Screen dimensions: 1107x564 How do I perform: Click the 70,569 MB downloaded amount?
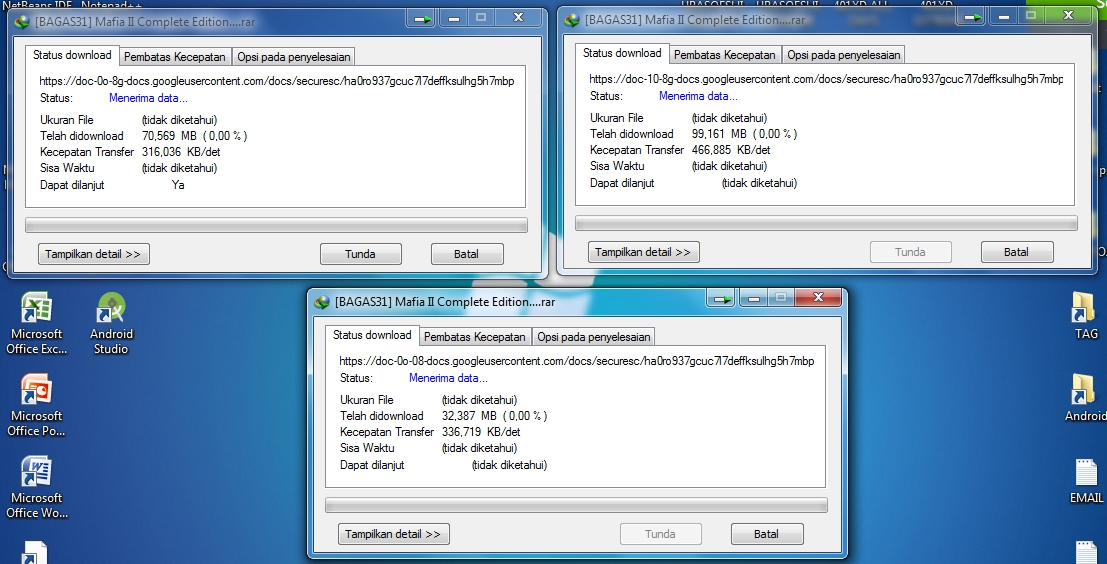169,136
